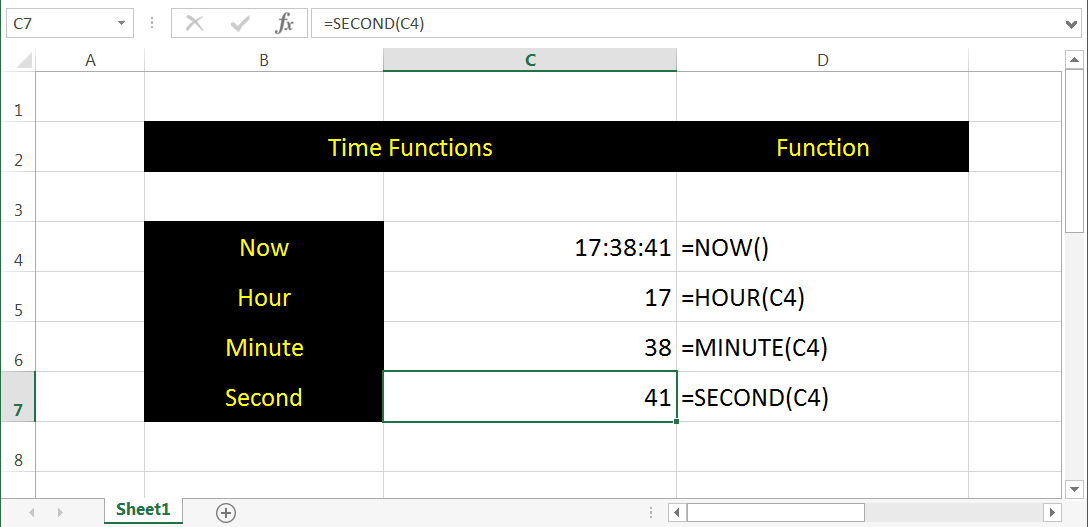Select the cell with =MINUTE(C4) text
The height and width of the screenshot is (527, 1088).
[x=822, y=347]
